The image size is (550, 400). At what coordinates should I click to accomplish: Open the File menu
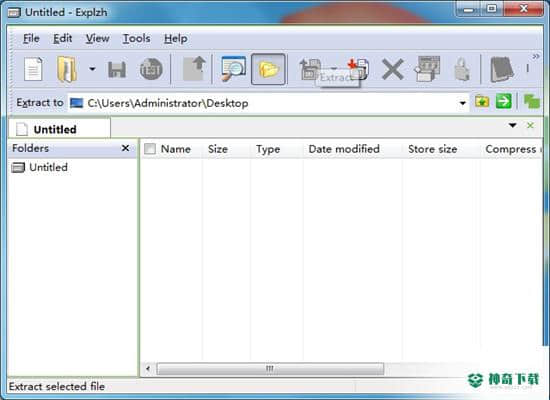pos(31,38)
